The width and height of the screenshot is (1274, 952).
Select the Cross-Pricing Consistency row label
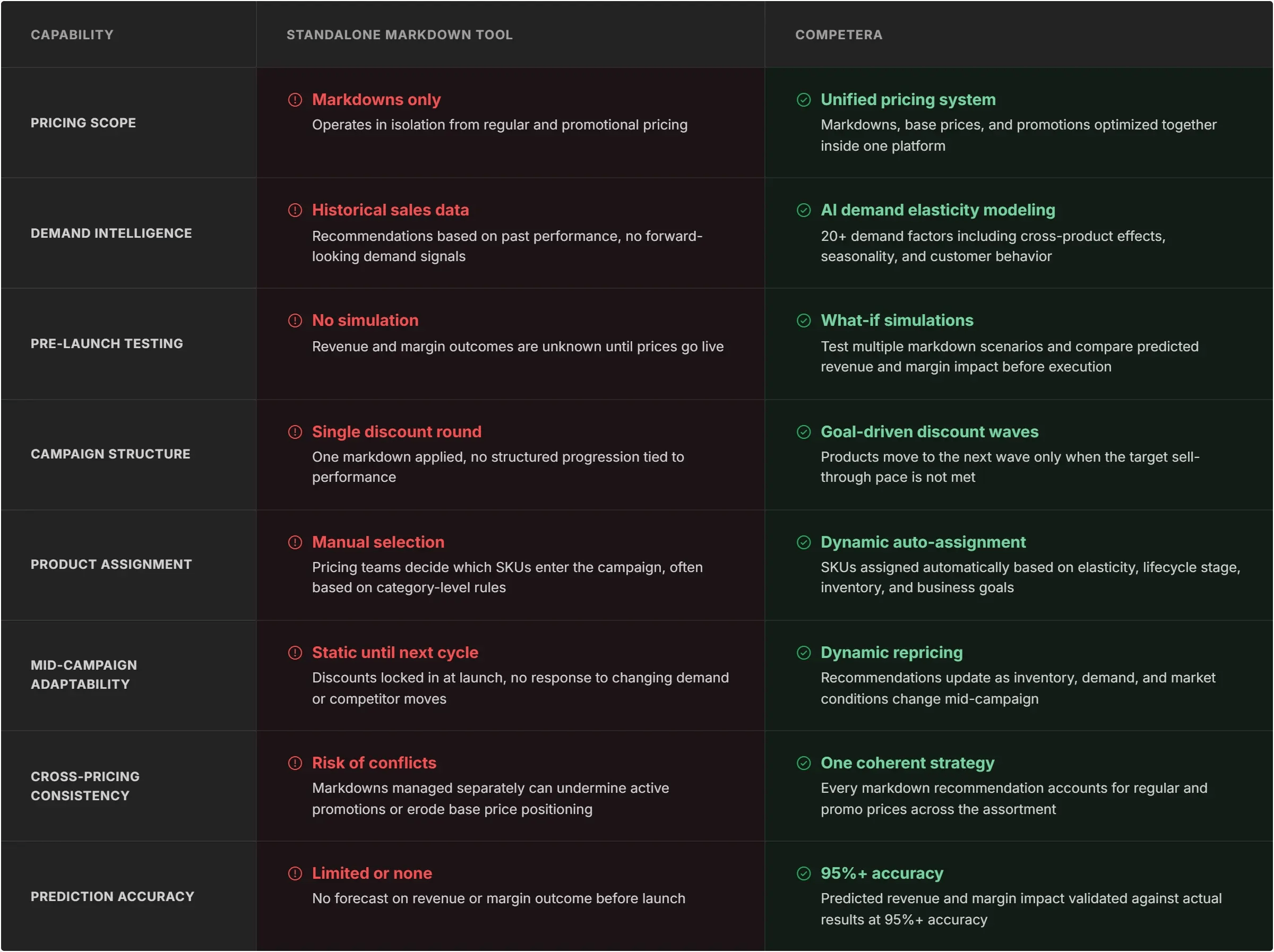click(x=85, y=786)
